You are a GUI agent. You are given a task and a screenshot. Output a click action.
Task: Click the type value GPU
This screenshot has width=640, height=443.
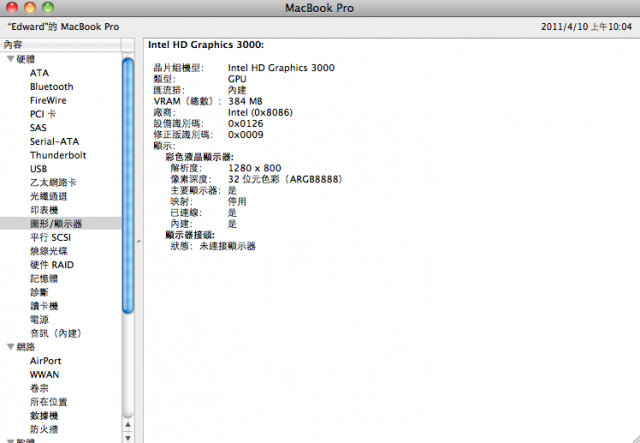click(x=237, y=79)
